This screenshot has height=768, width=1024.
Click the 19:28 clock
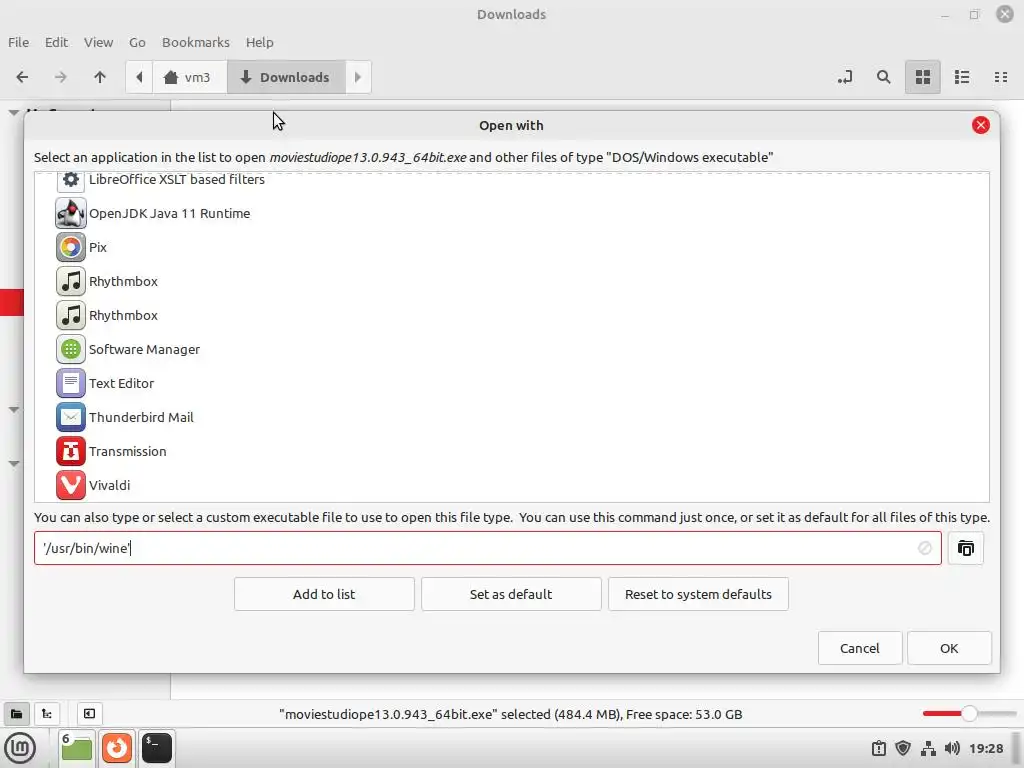point(986,748)
